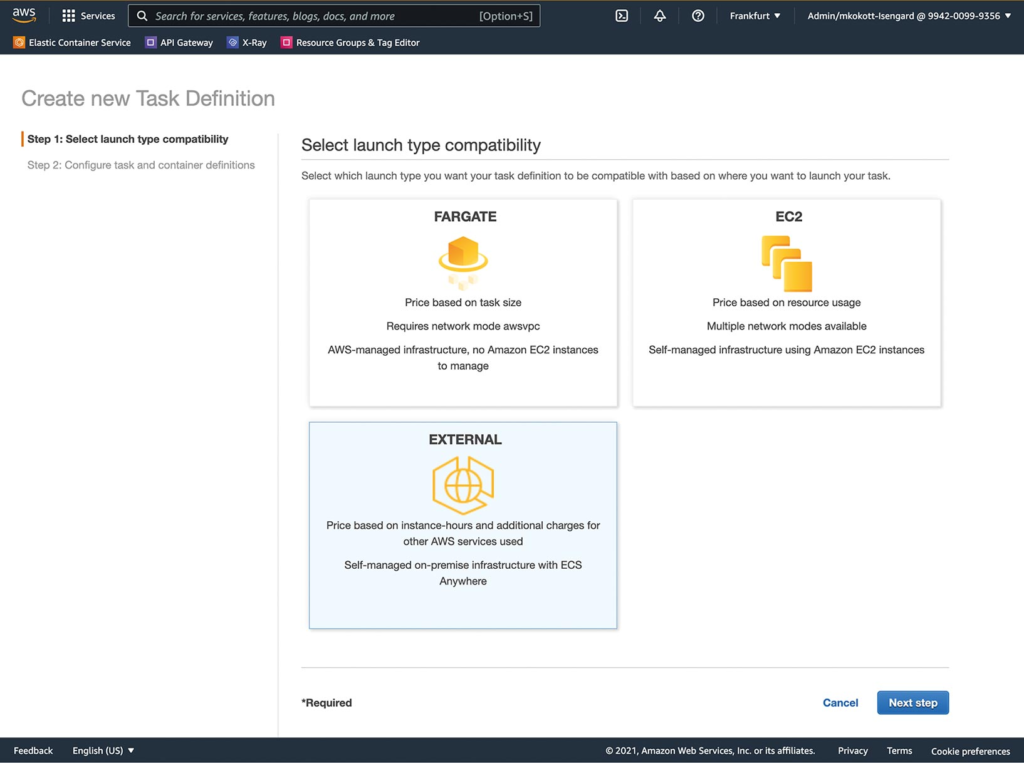Click the '*Required' note

coord(327,703)
